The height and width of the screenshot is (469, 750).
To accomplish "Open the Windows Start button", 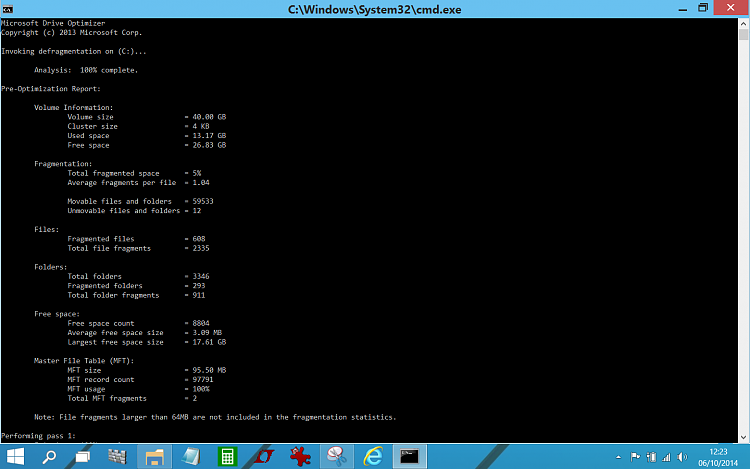I will pyautogui.click(x=15, y=457).
